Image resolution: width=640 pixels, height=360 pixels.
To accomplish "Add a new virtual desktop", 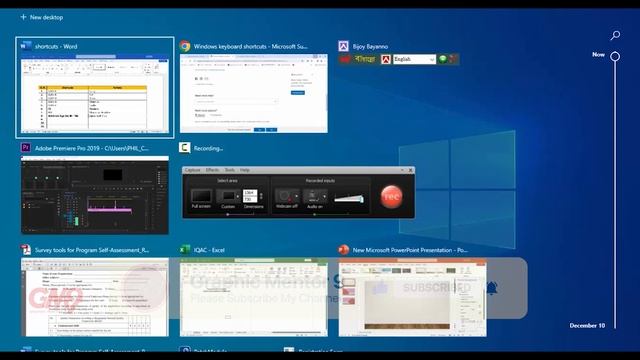I will (x=42, y=17).
